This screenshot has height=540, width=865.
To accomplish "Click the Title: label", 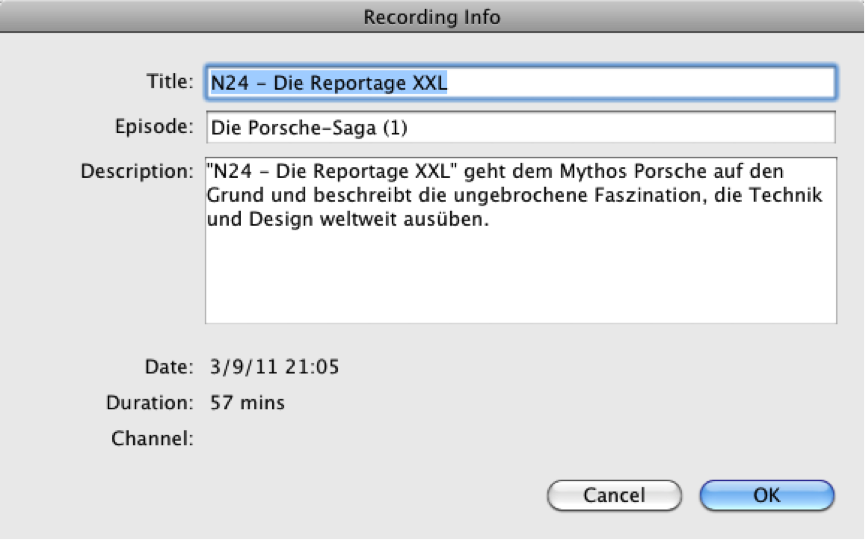I will point(170,82).
